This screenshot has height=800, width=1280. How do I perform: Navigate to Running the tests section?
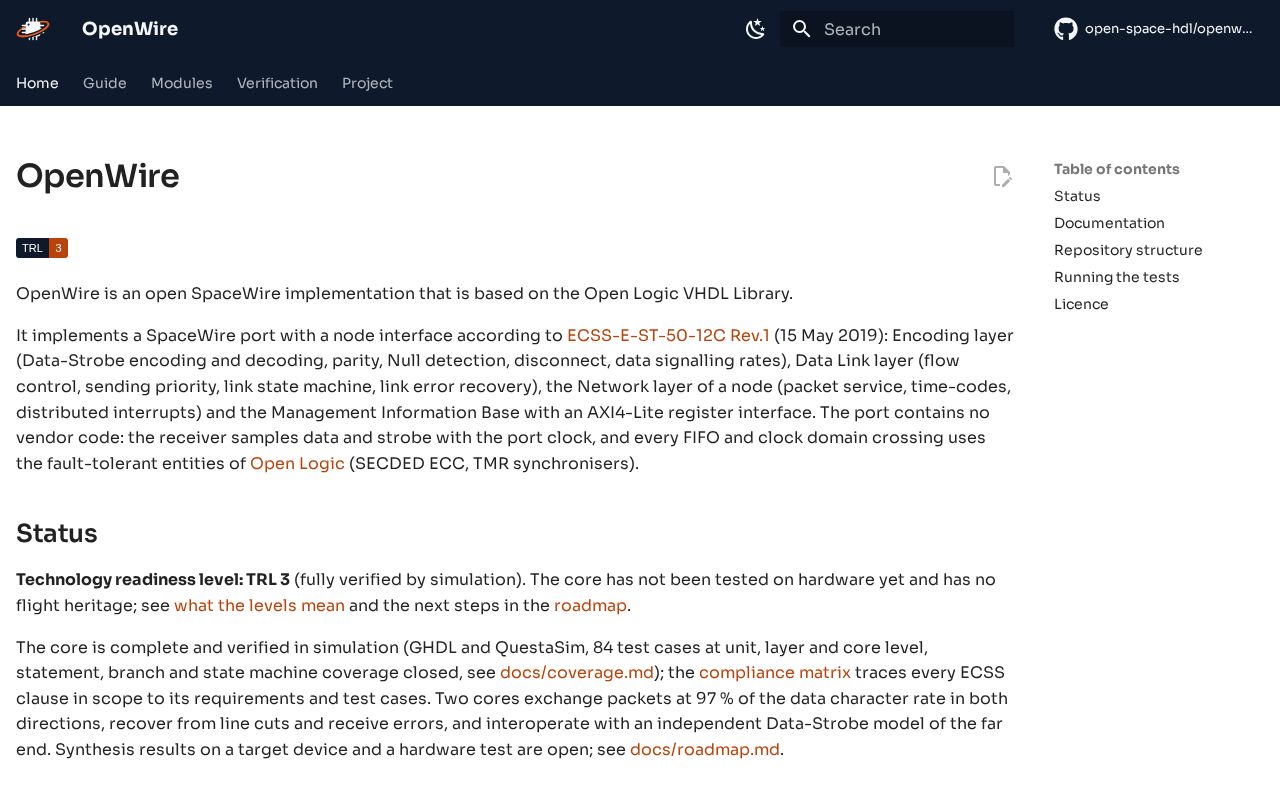[1116, 277]
